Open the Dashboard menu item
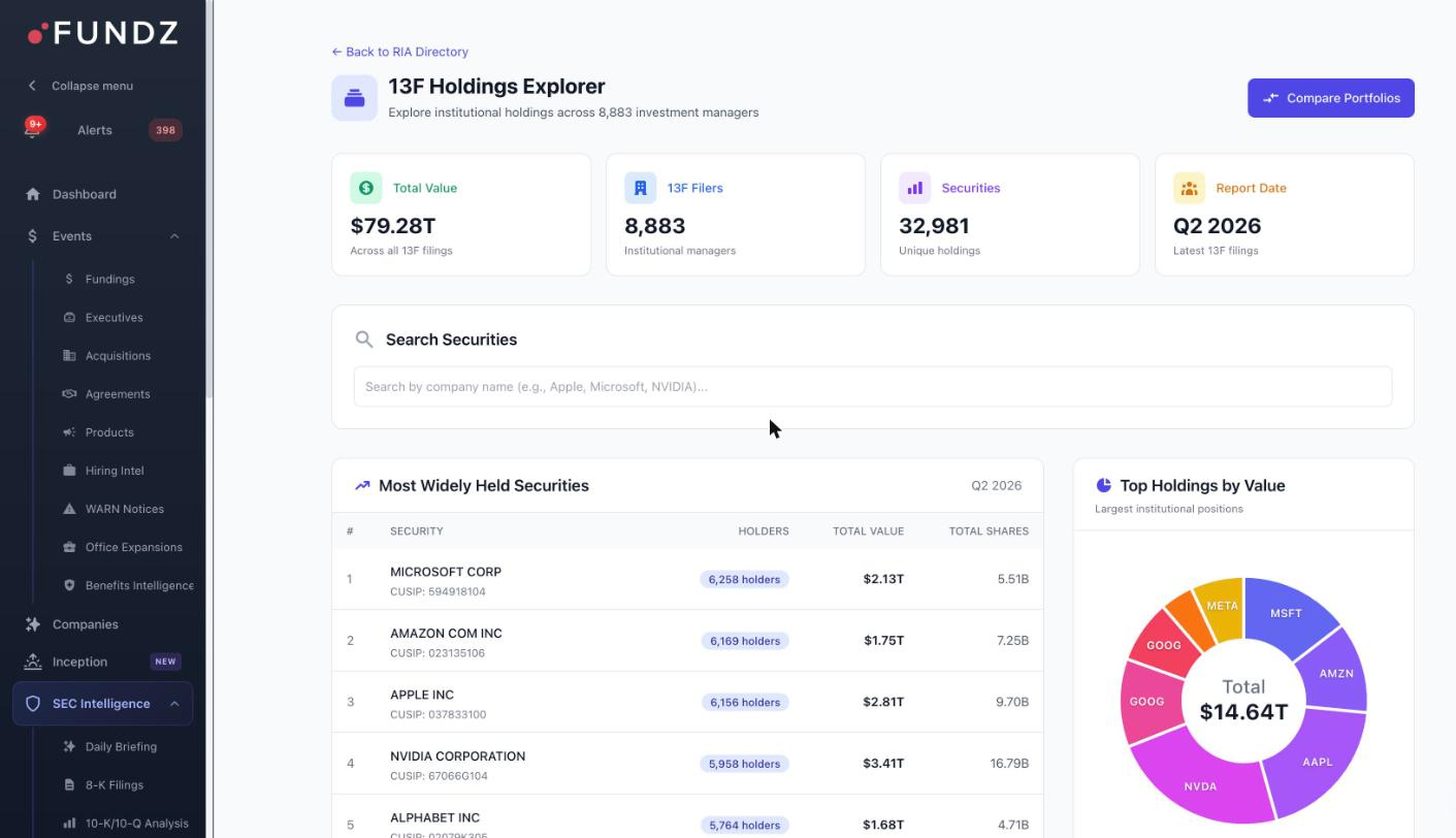The height and width of the screenshot is (838, 1456). point(103,194)
